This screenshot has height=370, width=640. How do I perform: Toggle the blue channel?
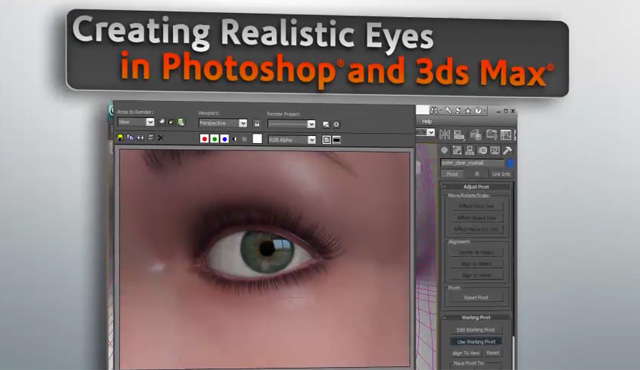tap(224, 139)
